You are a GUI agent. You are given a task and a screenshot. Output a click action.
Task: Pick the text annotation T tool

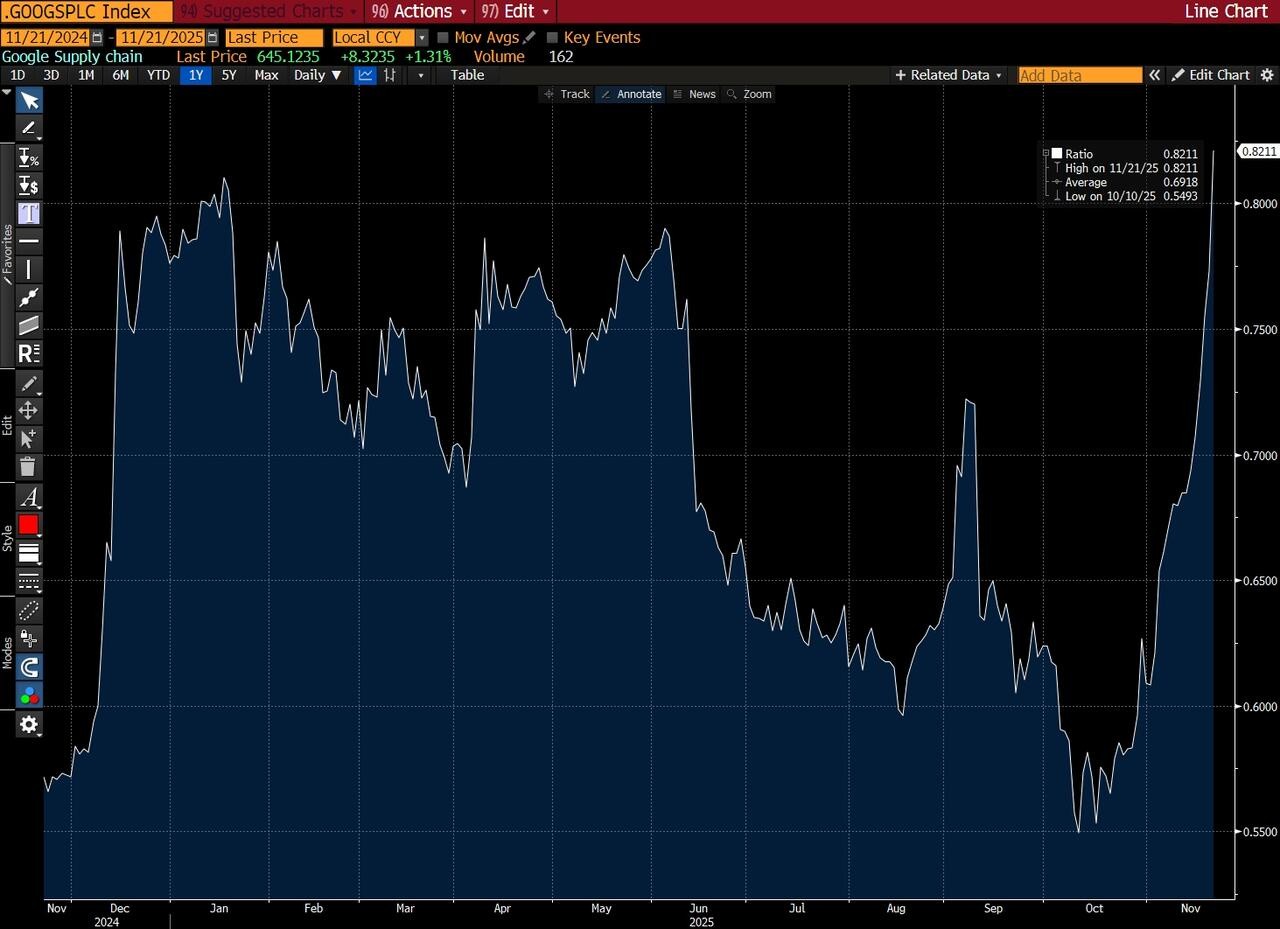pyautogui.click(x=29, y=213)
